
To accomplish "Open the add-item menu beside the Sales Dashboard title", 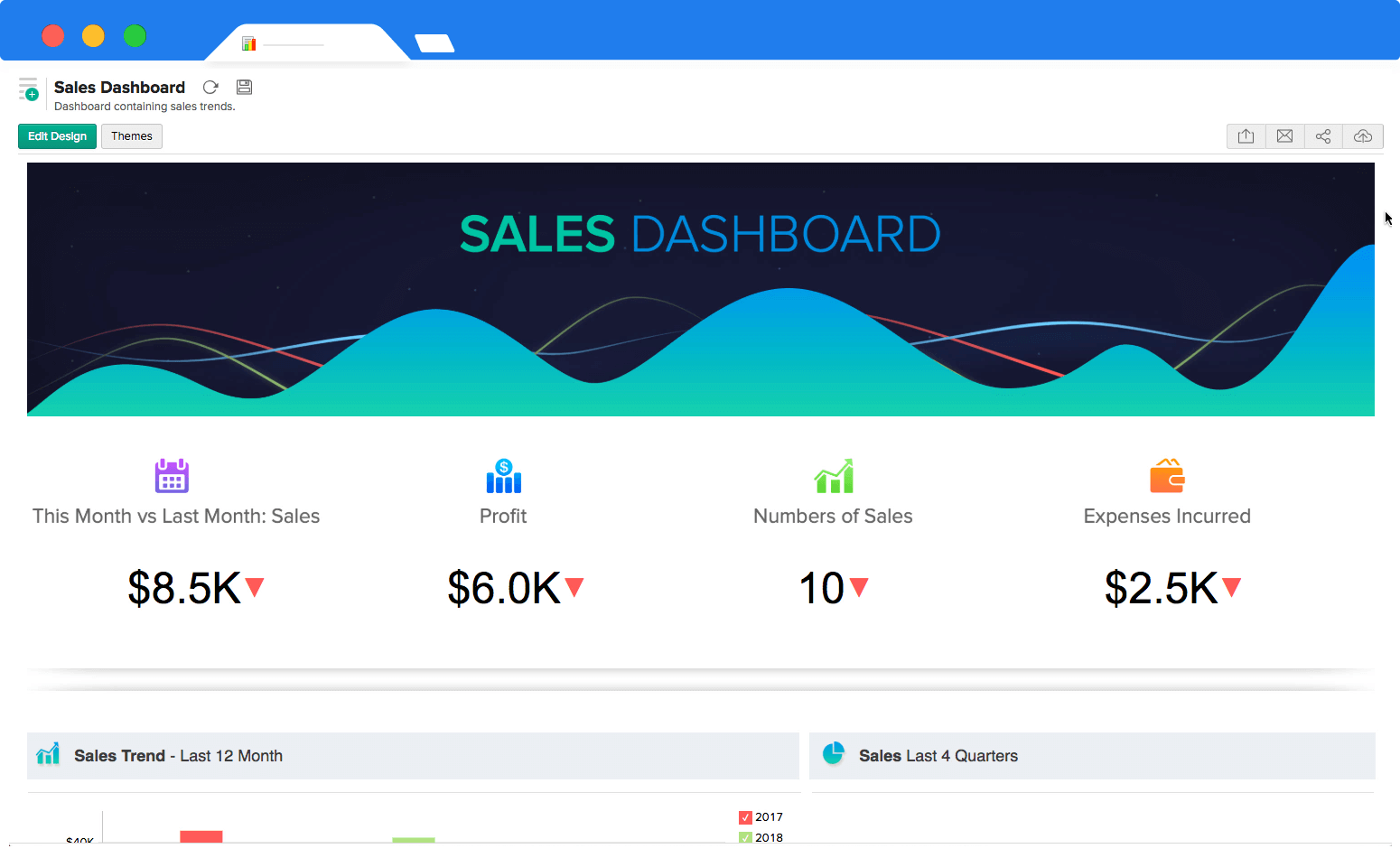I will pyautogui.click(x=28, y=89).
